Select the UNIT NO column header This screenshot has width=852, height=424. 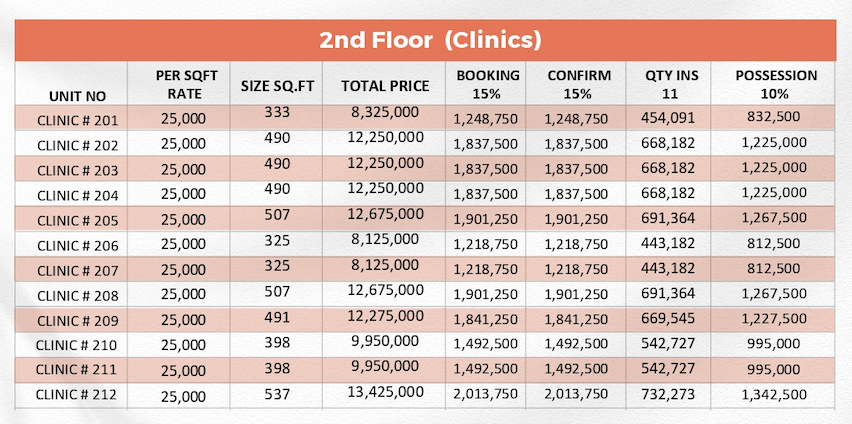[x=77, y=96]
